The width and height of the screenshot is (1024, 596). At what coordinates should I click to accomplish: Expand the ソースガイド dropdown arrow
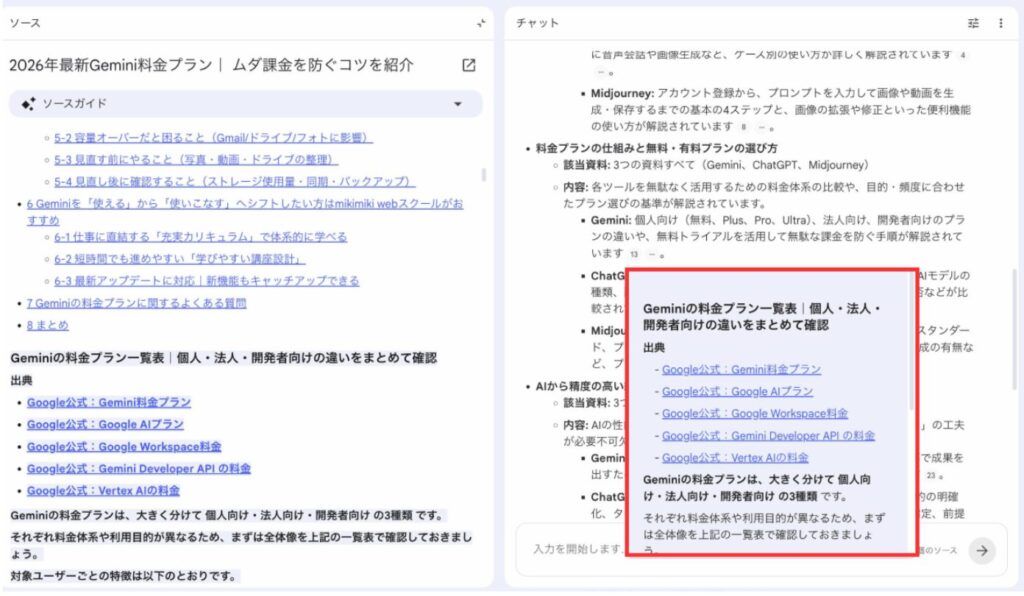[458, 104]
